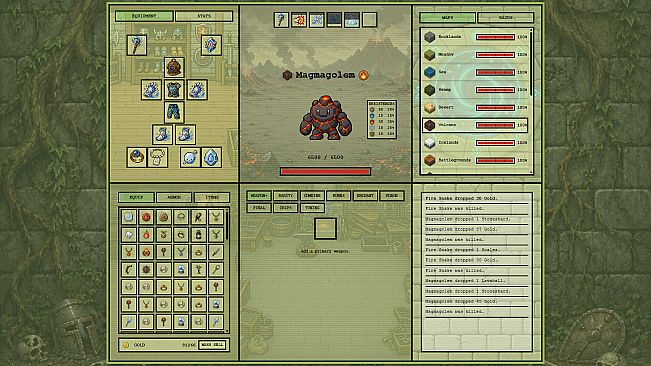
Task: Click the Desert map cube icon
Action: (x=430, y=107)
